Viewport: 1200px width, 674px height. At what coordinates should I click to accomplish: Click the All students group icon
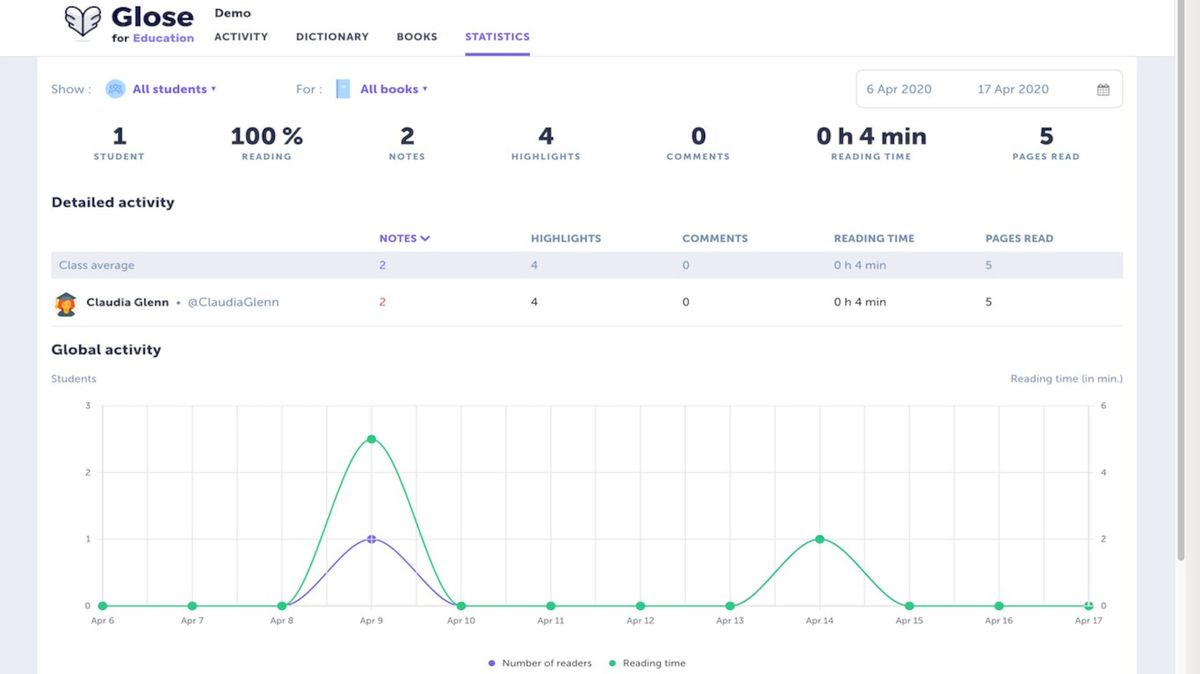115,89
